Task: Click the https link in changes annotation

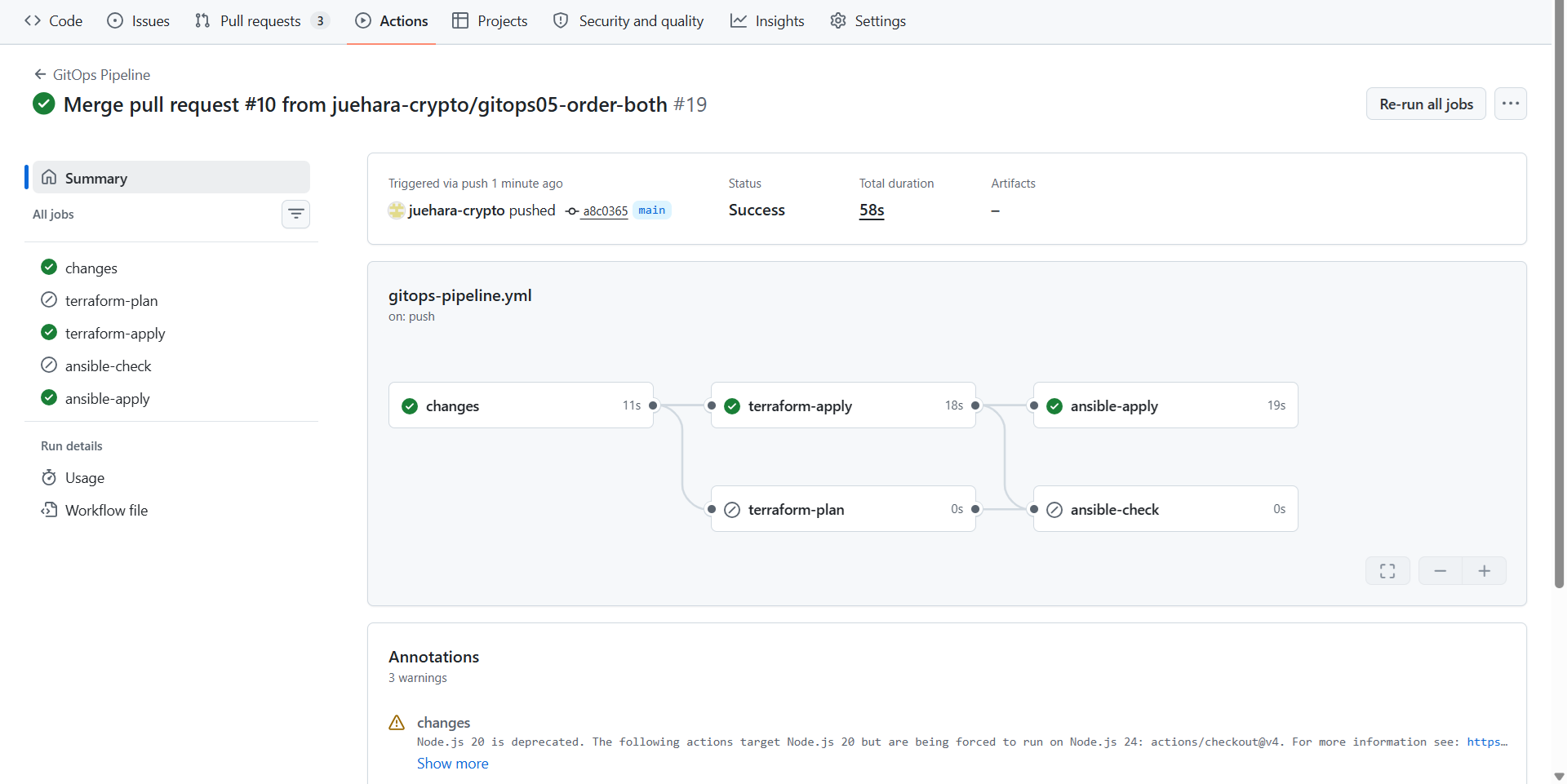Action: point(1487,742)
